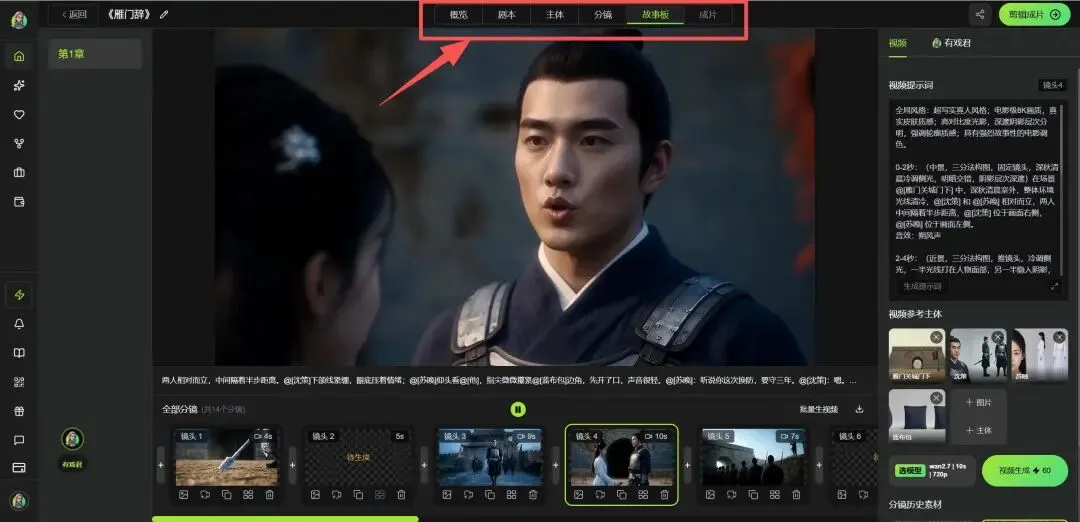Click the QR code sidebar icon

[x=19, y=382]
